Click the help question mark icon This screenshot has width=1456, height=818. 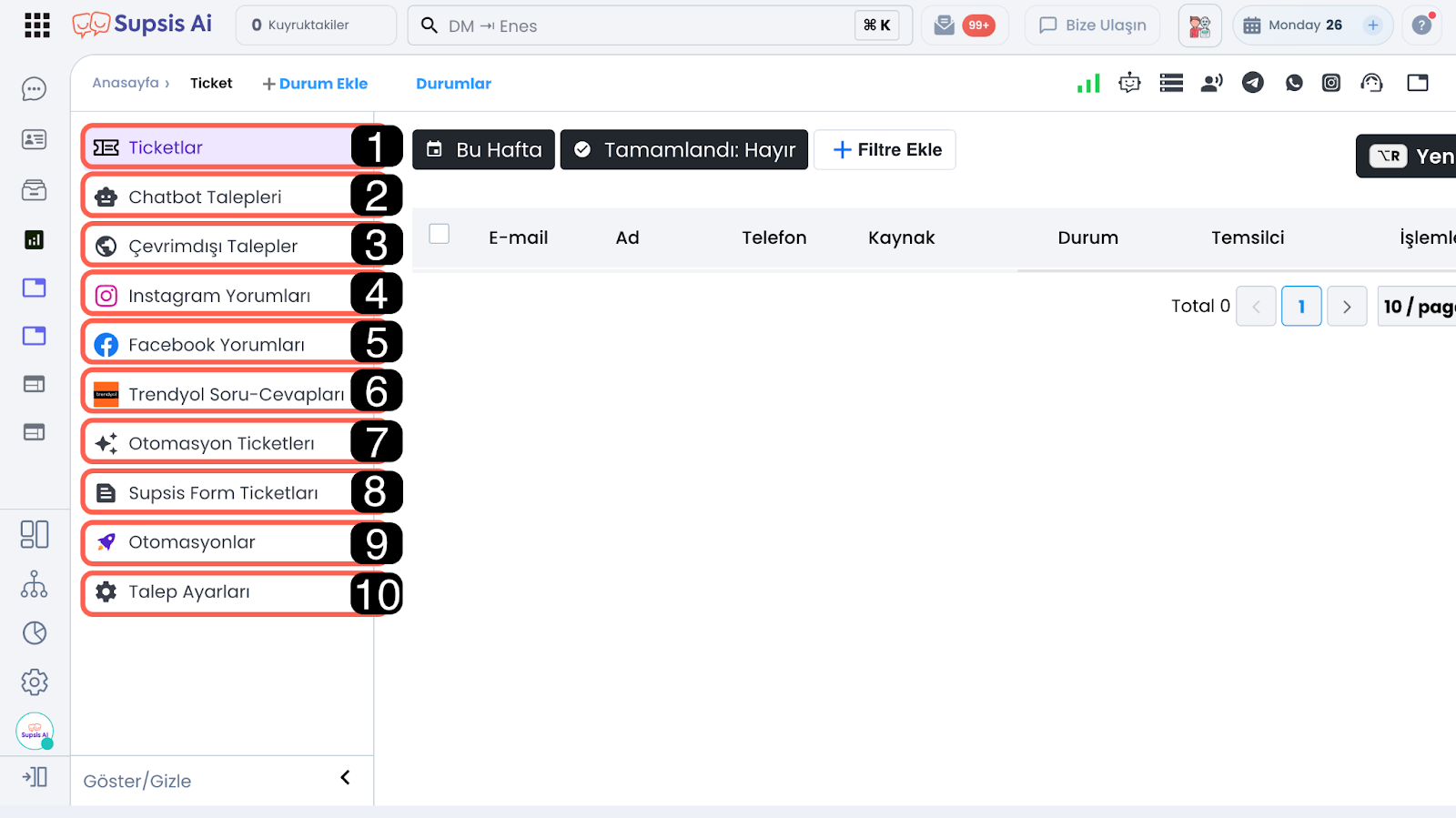[1421, 25]
